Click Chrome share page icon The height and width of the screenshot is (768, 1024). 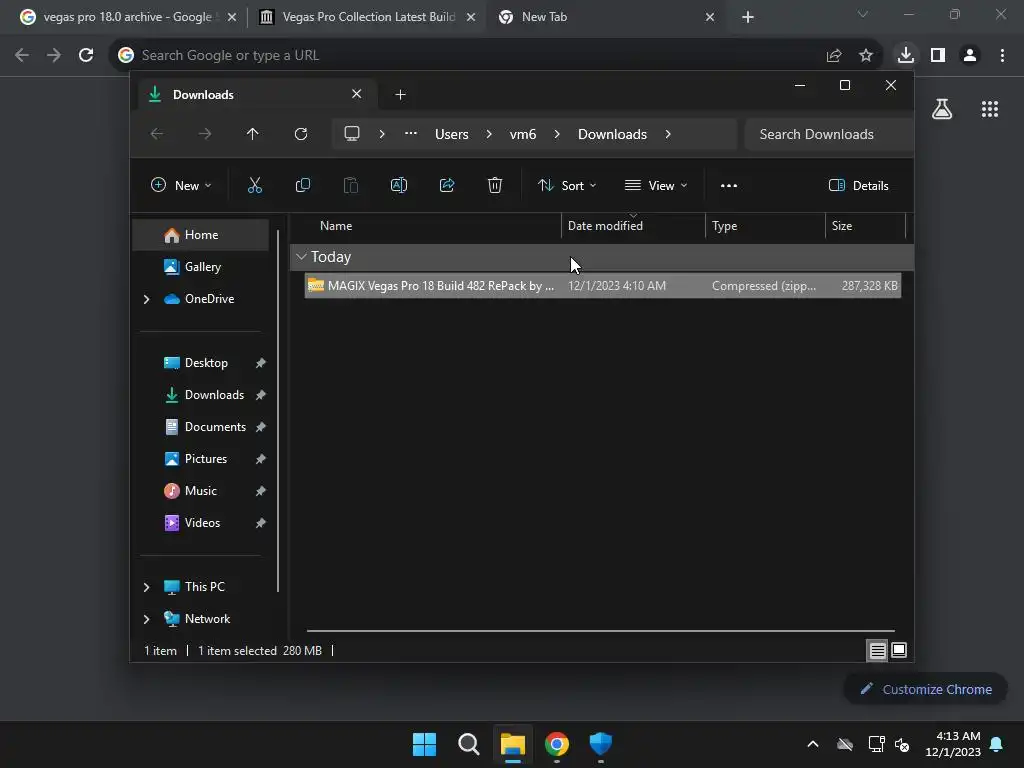[x=834, y=56]
